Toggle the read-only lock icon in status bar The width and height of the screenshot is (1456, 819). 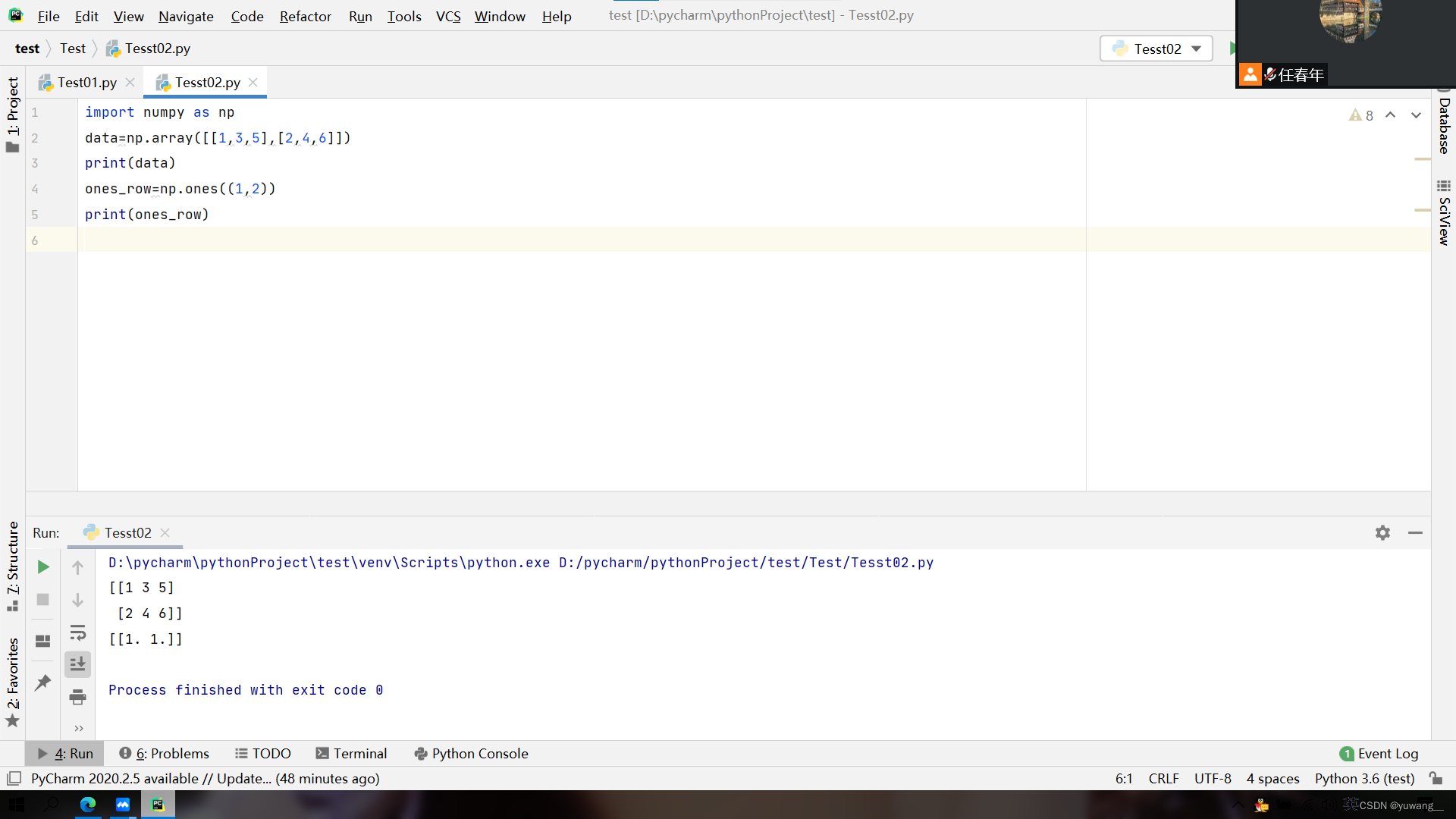1436,779
